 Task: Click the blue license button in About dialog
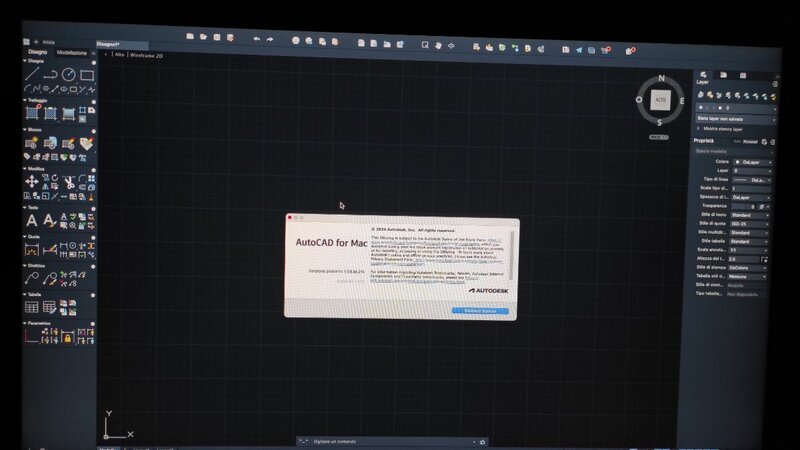[x=480, y=311]
